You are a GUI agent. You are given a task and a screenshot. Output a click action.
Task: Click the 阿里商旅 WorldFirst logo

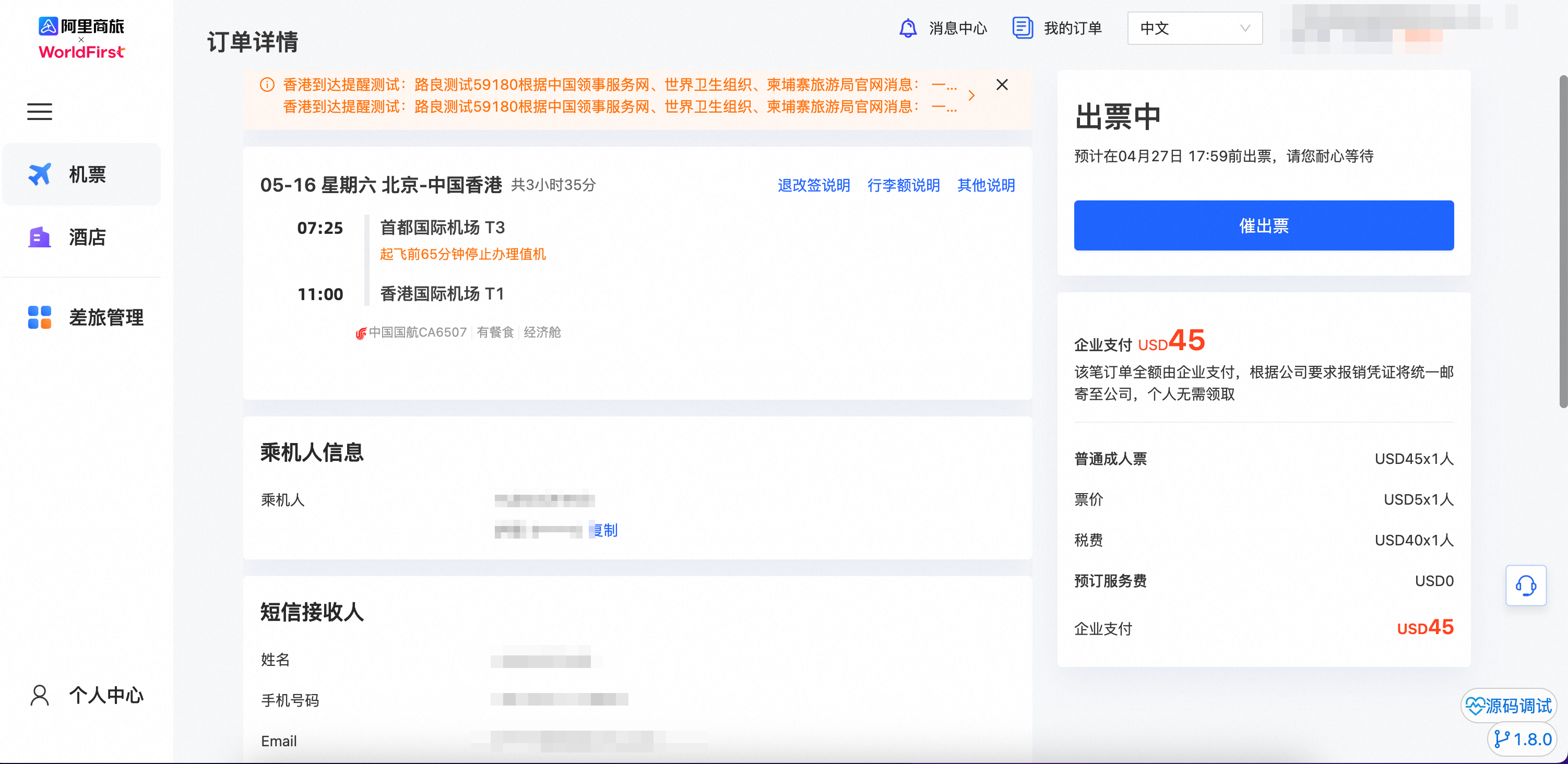click(81, 38)
